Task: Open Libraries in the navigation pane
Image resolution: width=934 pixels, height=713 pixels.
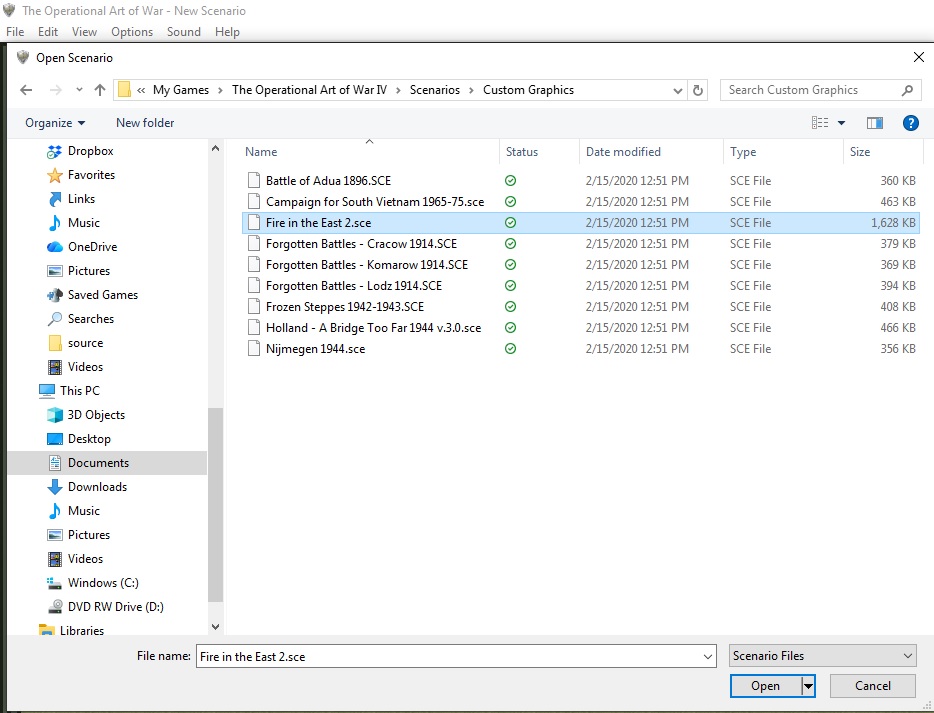Action: pyautogui.click(x=82, y=630)
